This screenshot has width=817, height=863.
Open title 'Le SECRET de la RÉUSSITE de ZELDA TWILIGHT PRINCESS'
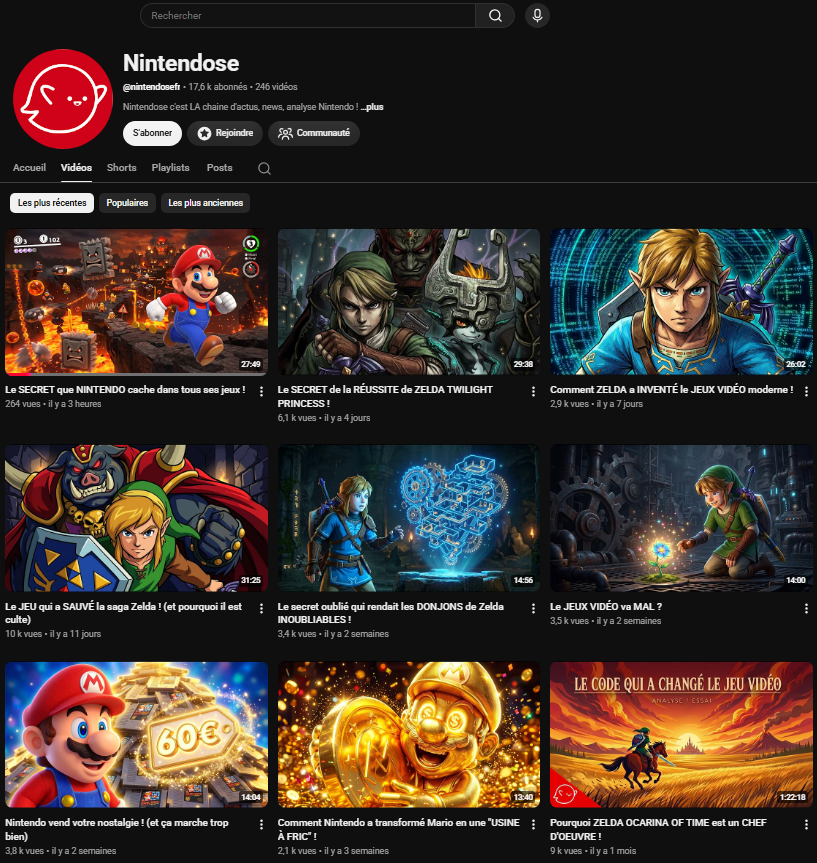385,396
